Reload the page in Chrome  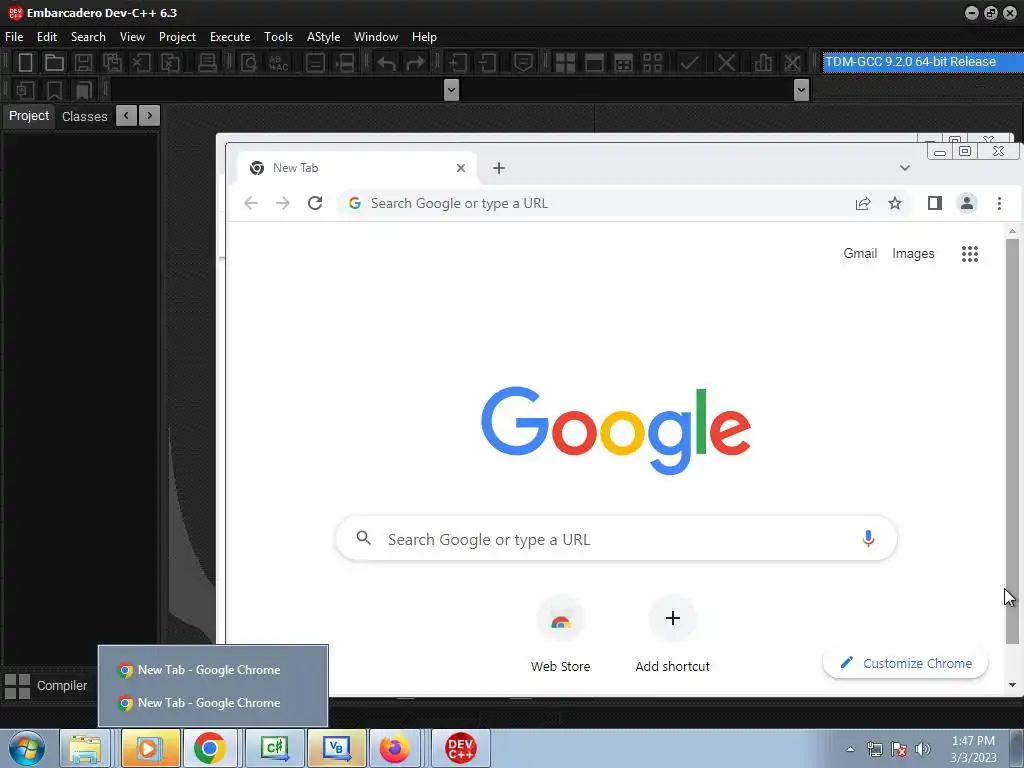[315, 203]
